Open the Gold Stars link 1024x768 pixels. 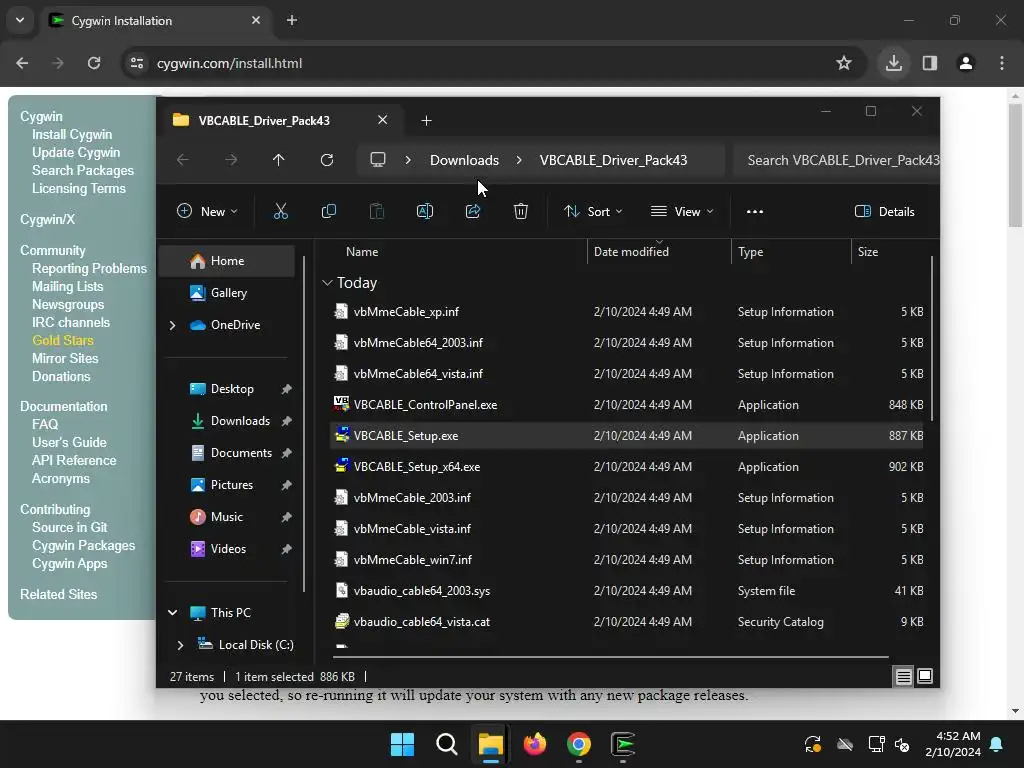pyautogui.click(x=63, y=340)
